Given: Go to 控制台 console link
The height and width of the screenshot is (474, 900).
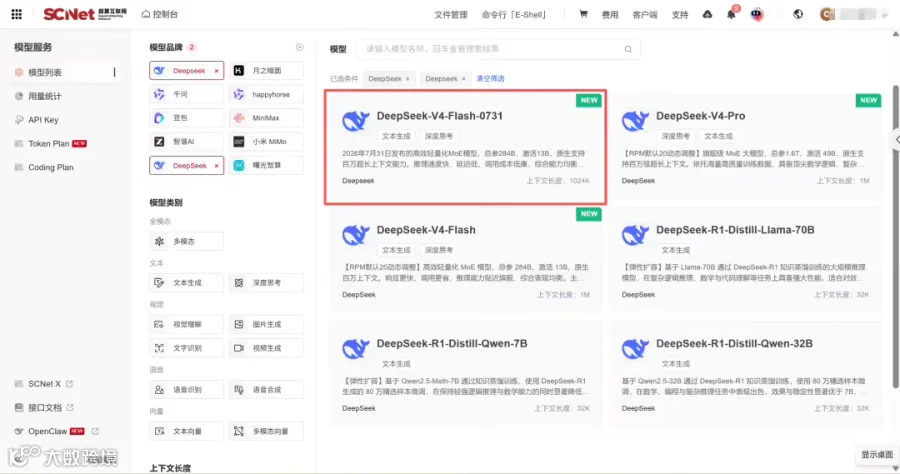Looking at the screenshot, I should pyautogui.click(x=165, y=14).
